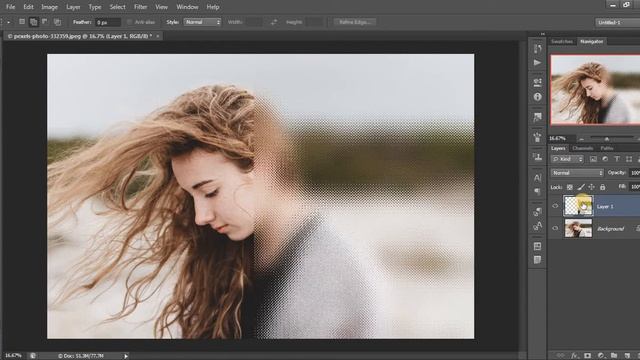Open the Actions panel play icon
The height and width of the screenshot is (360, 640).
pyautogui.click(x=537, y=63)
